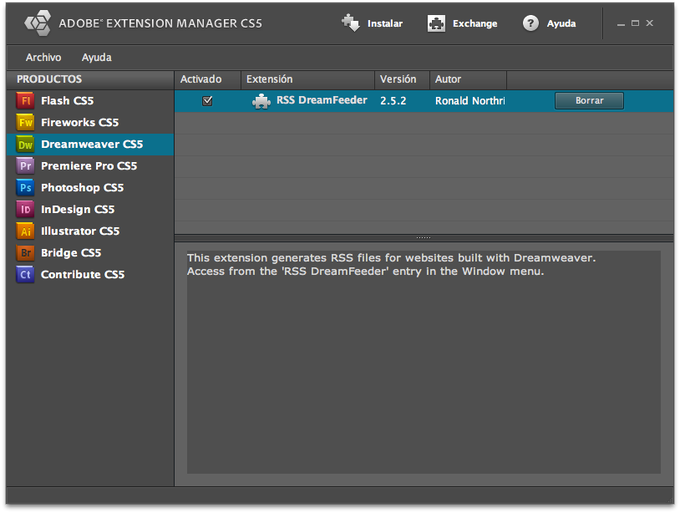Screen dimensions: 680x513
Task: Select InDesign CS5 product label
Action: [78, 209]
